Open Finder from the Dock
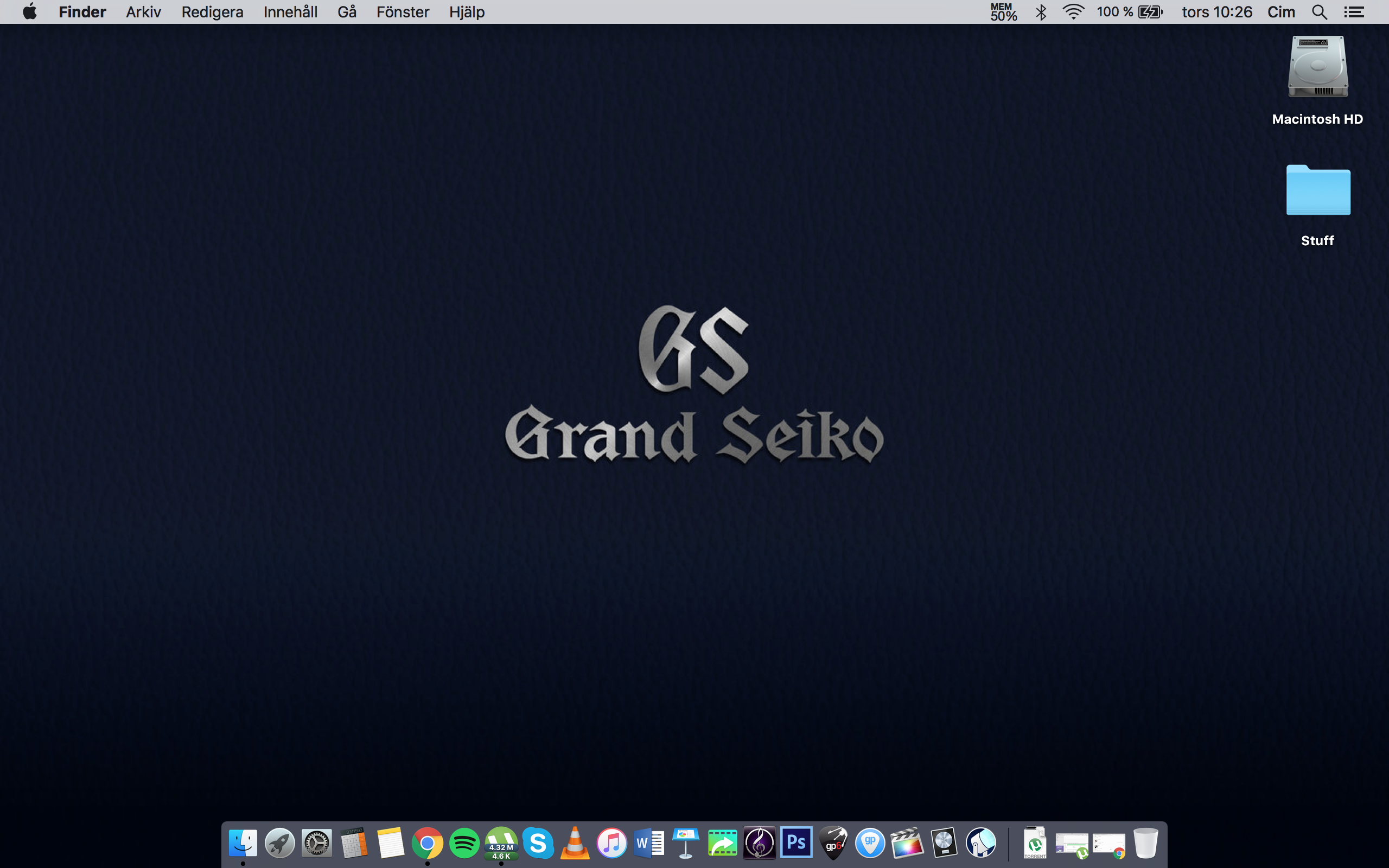This screenshot has width=1389, height=868. click(x=243, y=843)
